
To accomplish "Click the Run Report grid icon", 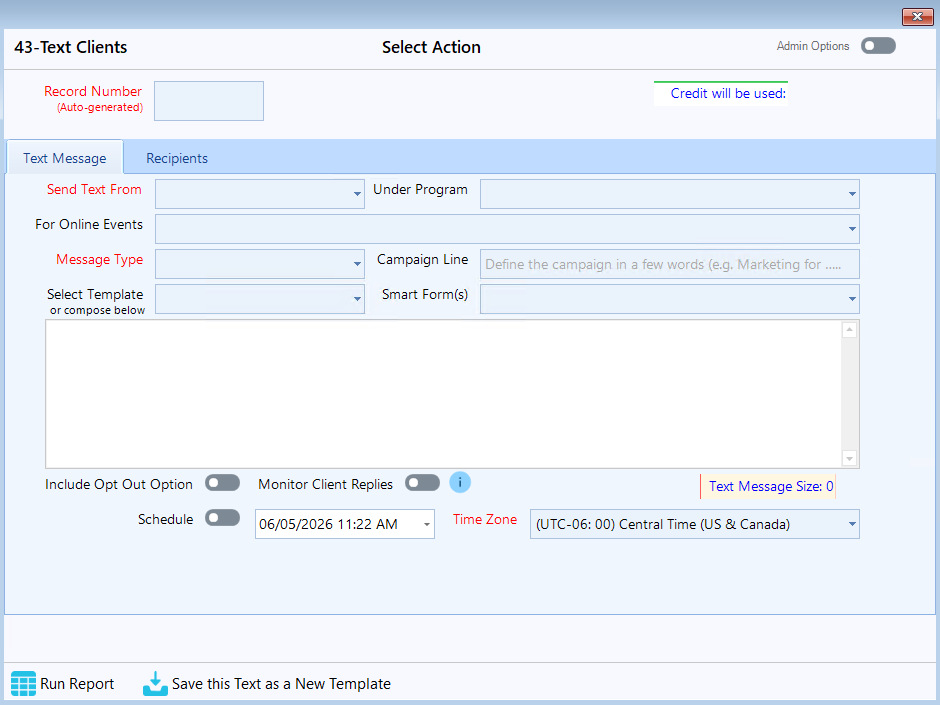I will 23,683.
